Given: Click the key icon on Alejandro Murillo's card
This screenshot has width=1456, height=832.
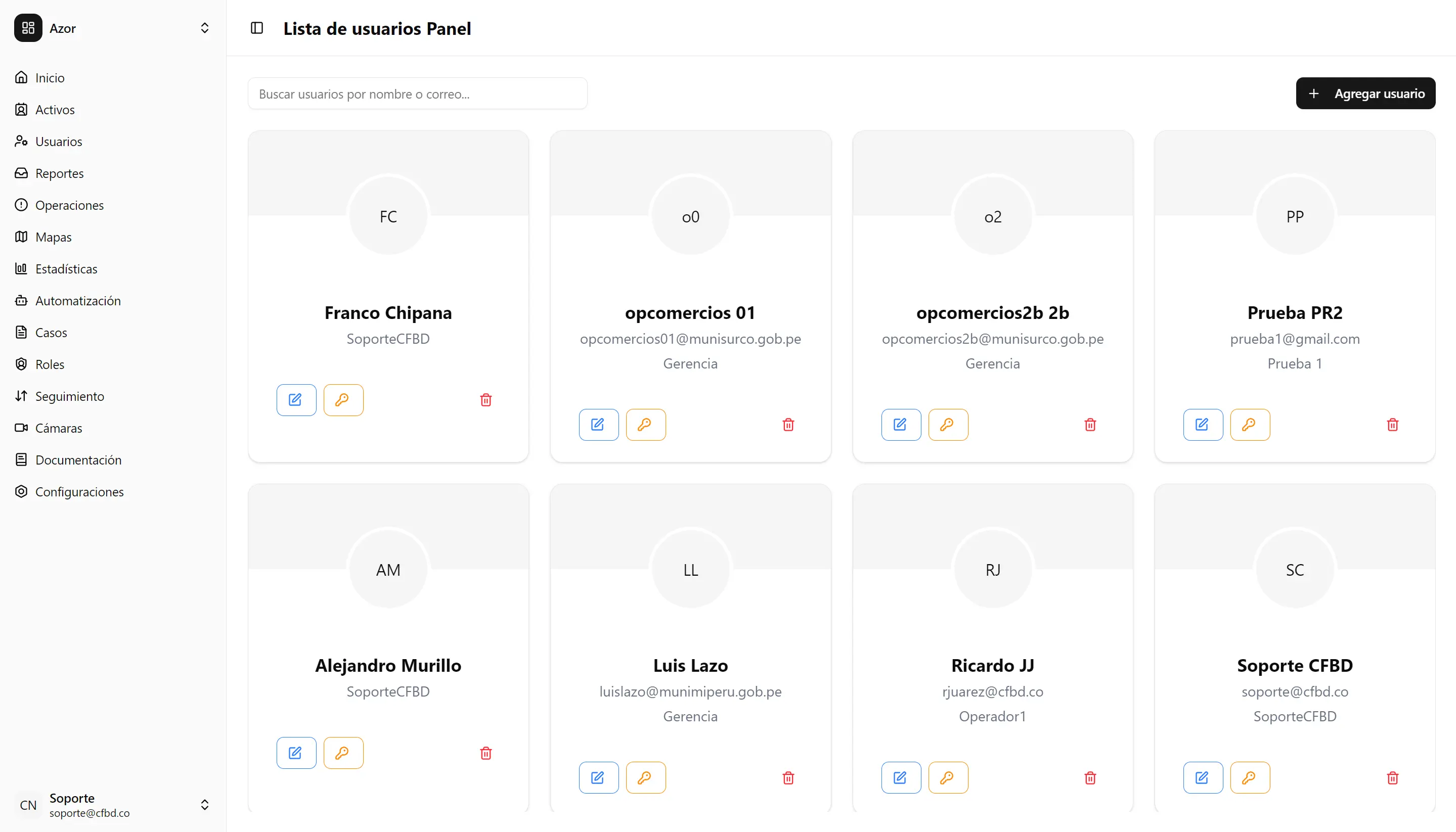Looking at the screenshot, I should click(343, 753).
